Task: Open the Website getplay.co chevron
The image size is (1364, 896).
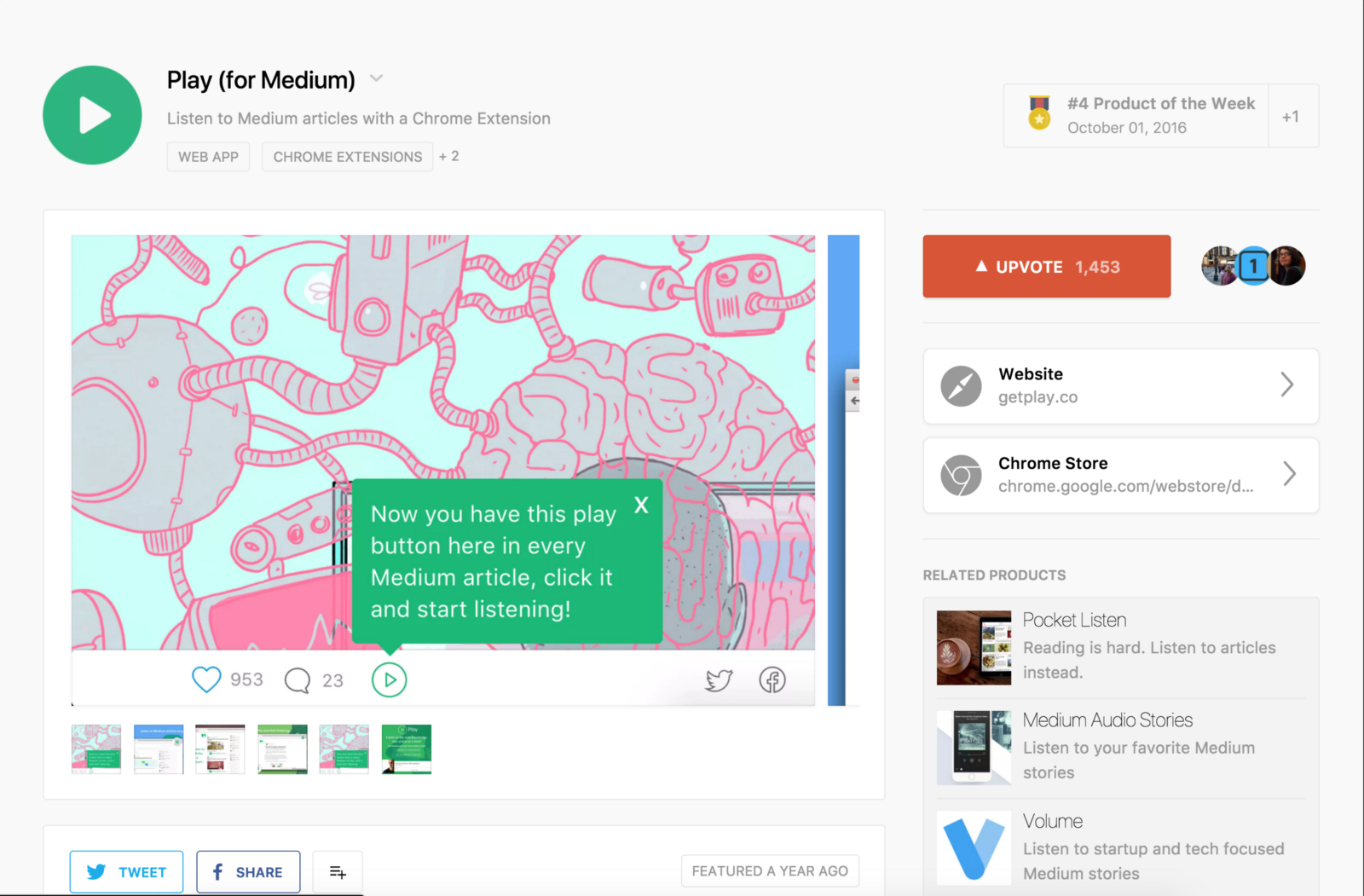Action: pyautogui.click(x=1287, y=384)
